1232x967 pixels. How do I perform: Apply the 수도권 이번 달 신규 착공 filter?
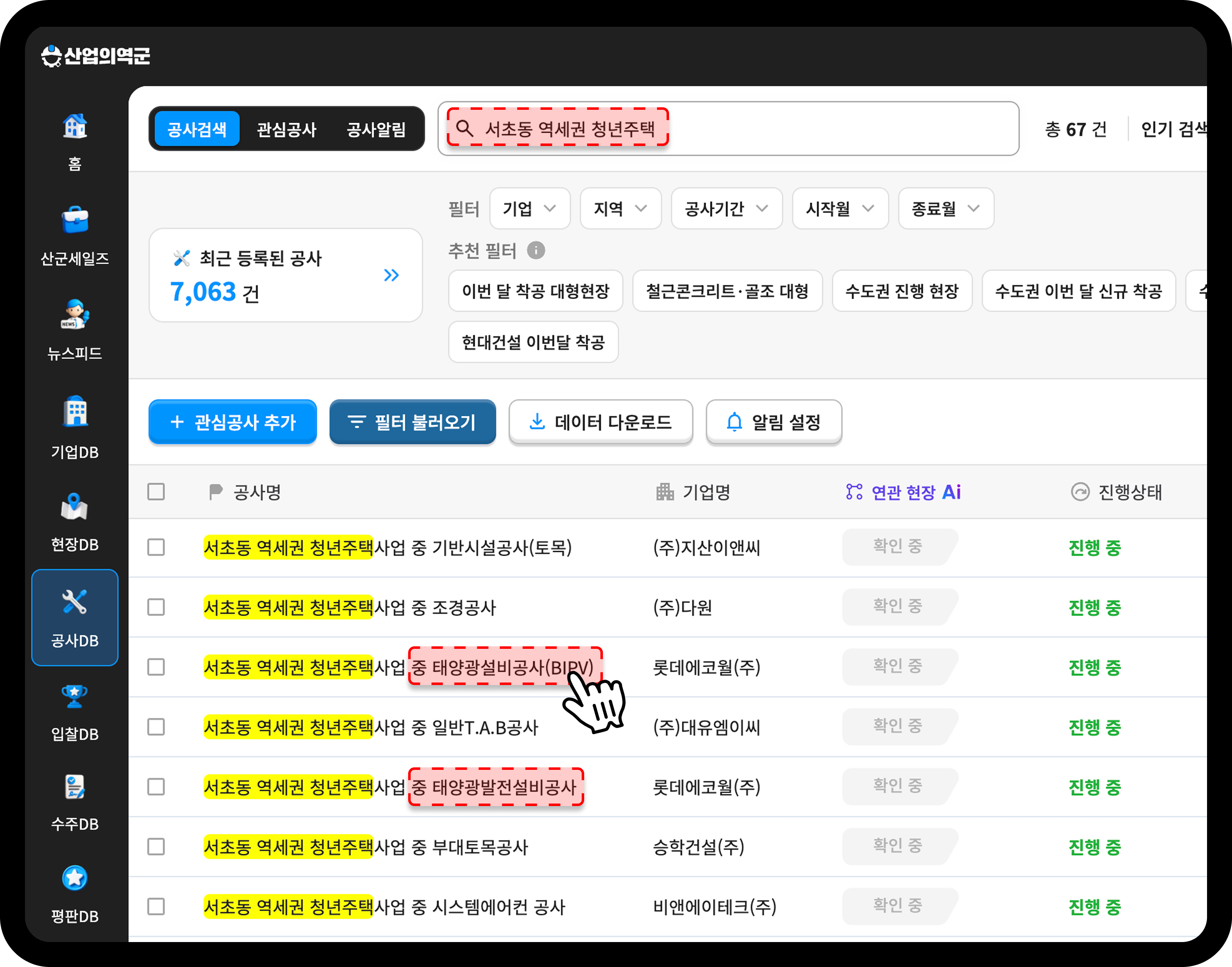pos(1078,291)
